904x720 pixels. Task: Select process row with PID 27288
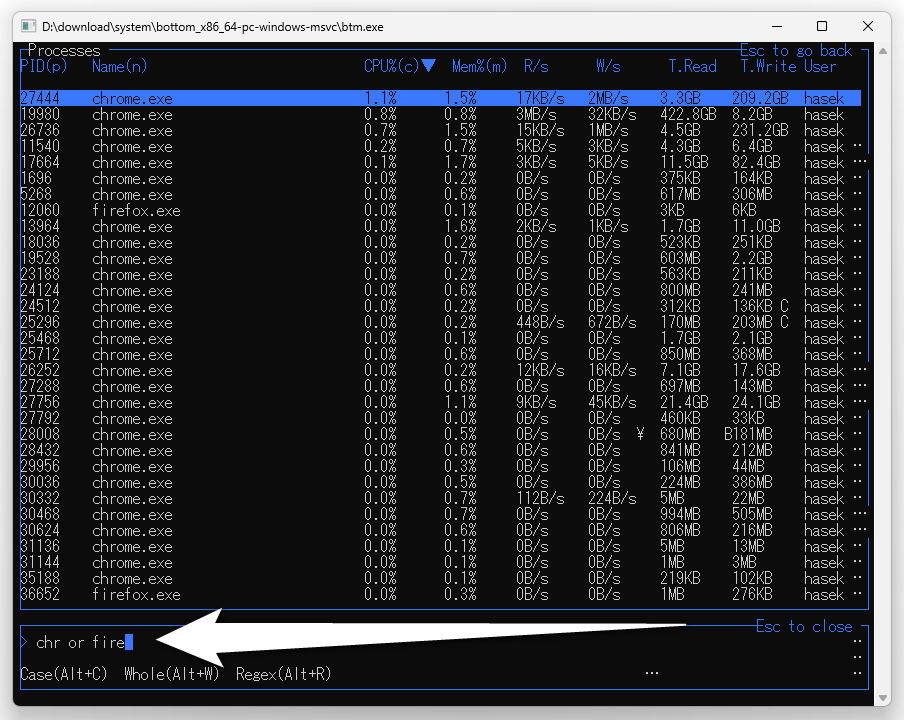(440, 386)
